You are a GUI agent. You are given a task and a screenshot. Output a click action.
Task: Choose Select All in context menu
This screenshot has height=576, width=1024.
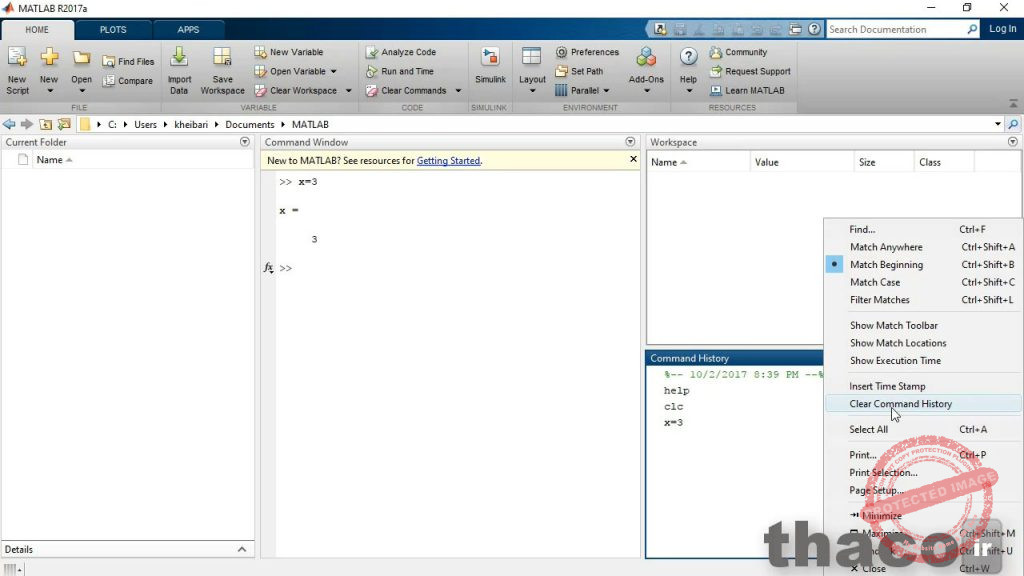point(923,429)
